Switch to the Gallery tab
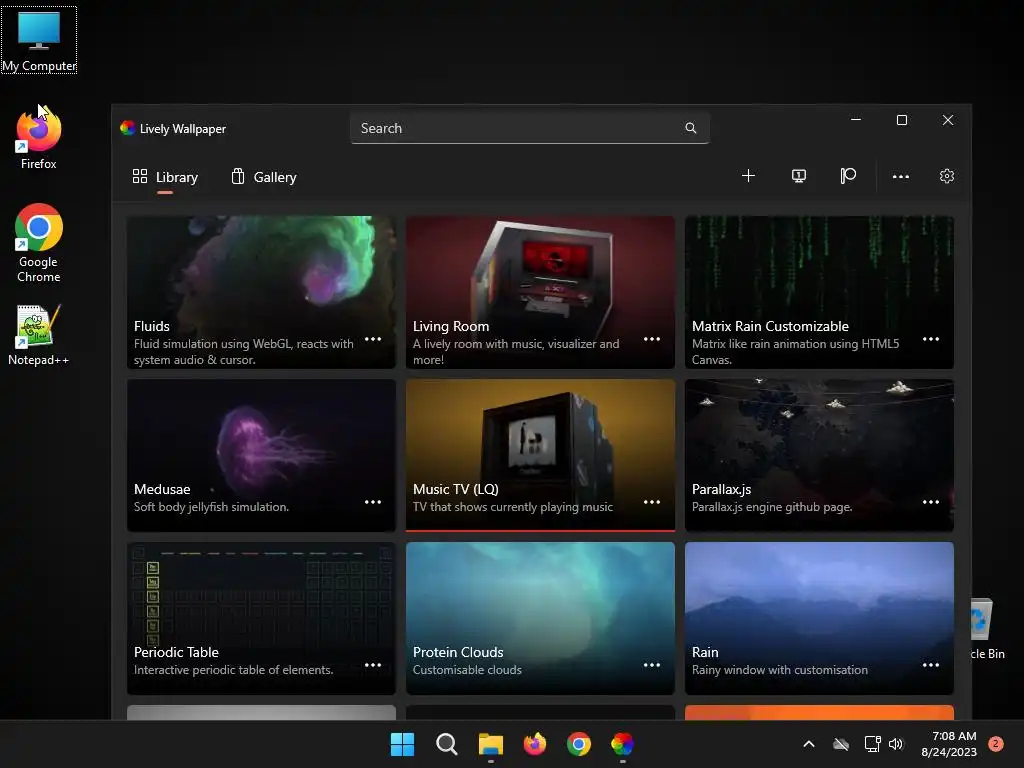Screen dimensions: 1024x768 coord(264,177)
